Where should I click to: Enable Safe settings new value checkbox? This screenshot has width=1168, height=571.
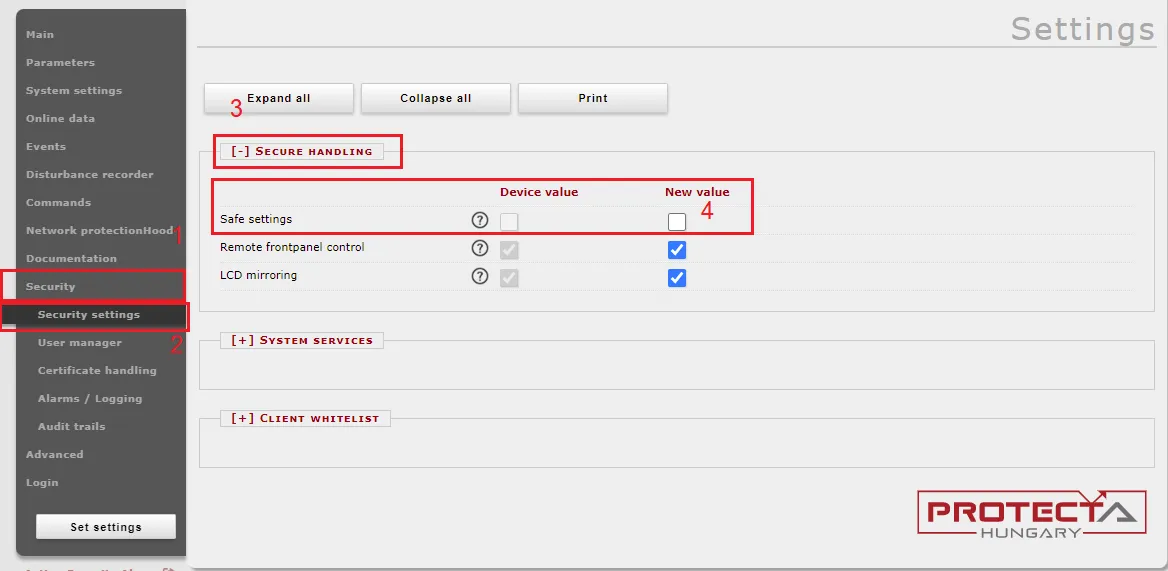tap(676, 222)
